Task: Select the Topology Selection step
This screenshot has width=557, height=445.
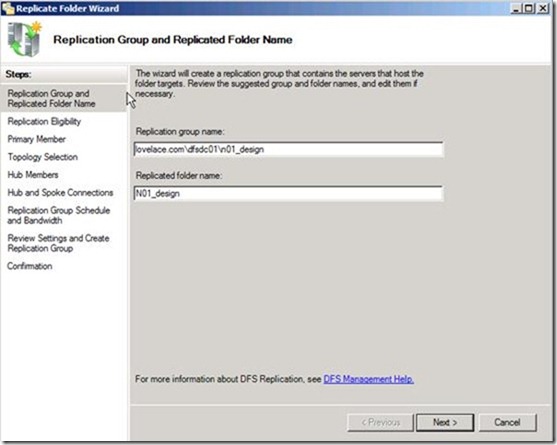Action: 43,157
